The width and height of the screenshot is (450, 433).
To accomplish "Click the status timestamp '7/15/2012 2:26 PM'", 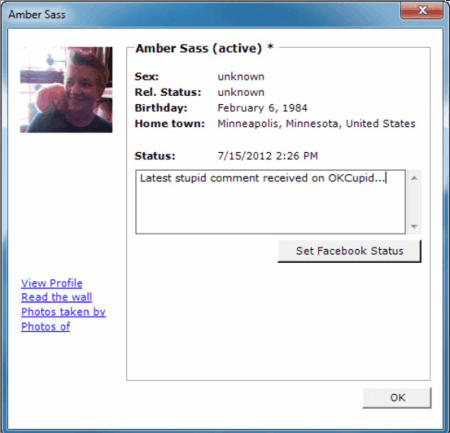I will 268,156.
